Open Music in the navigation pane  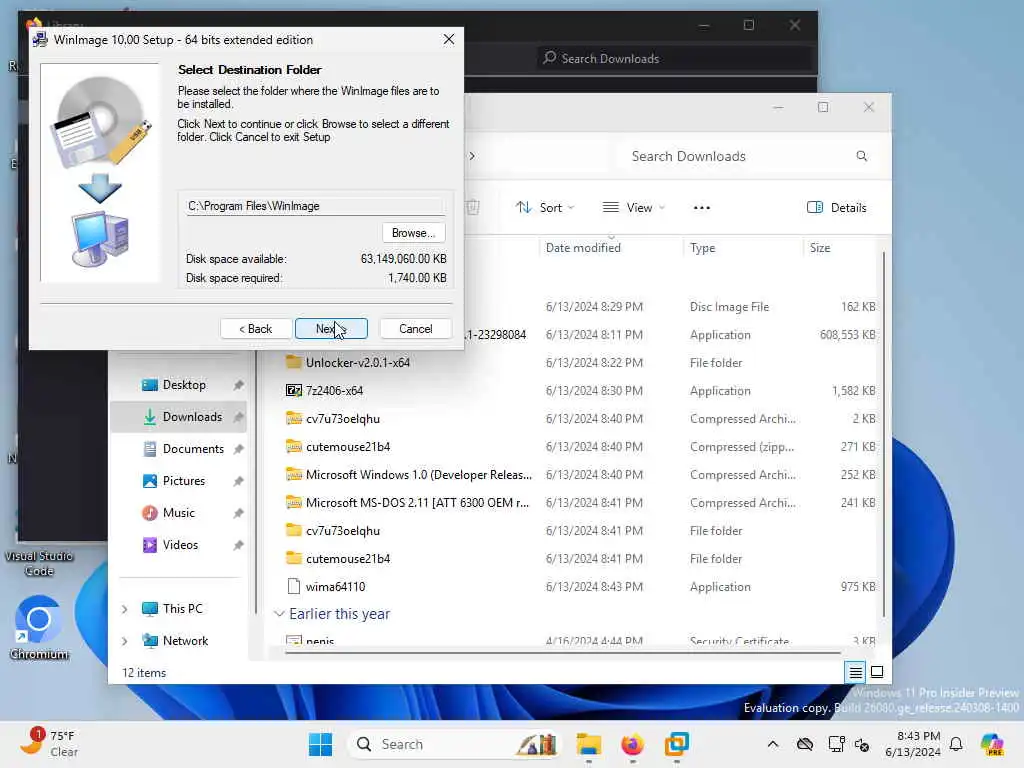178,513
